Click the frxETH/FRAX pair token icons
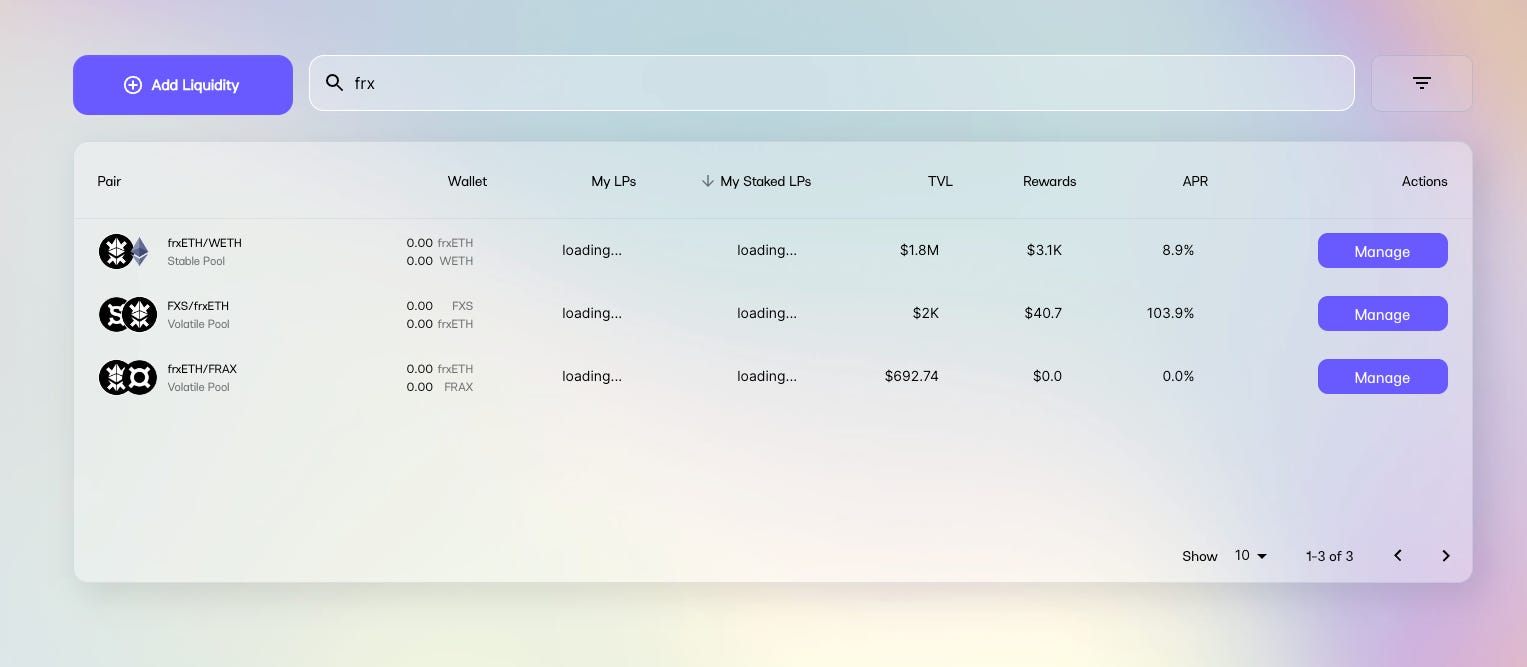 [x=127, y=377]
